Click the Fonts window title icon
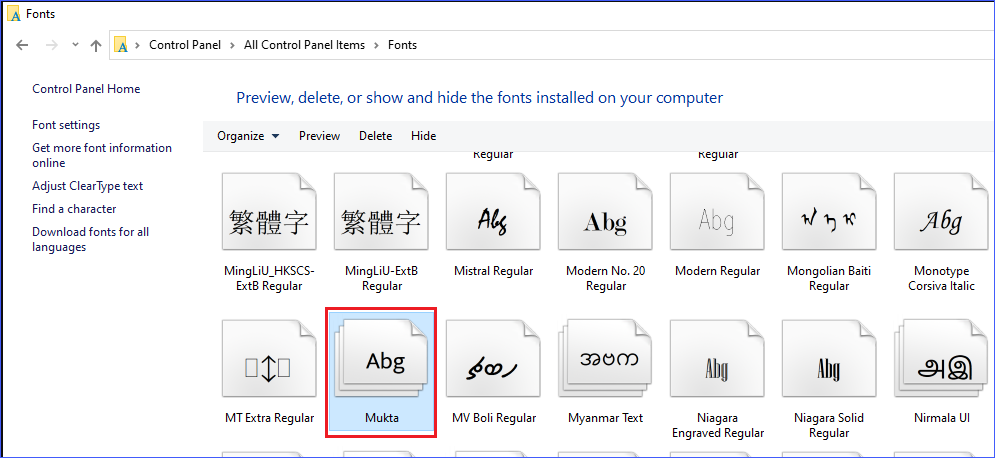The image size is (995, 458). click(15, 14)
